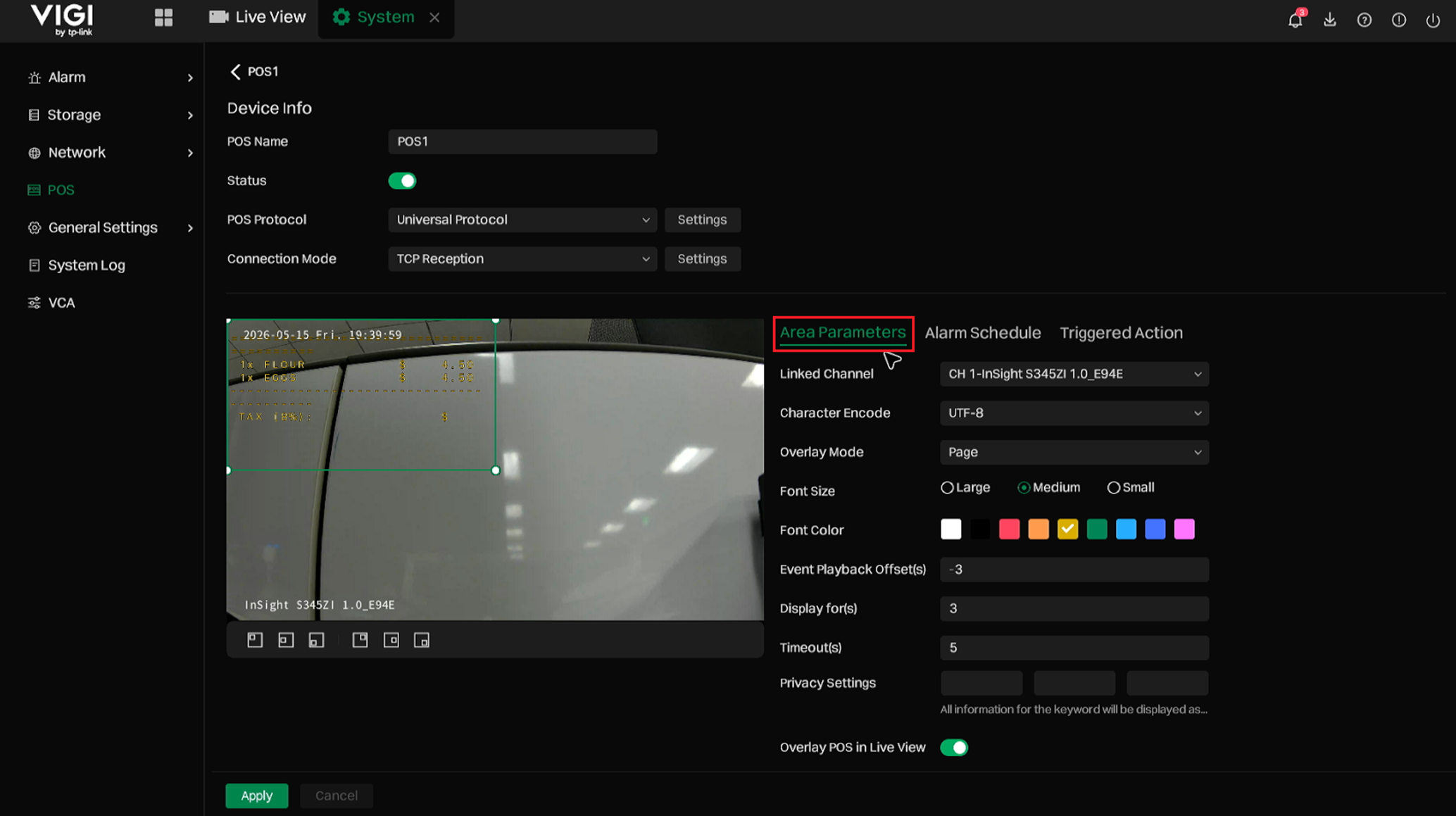
Task: Open System Log in sidebar
Action: click(x=87, y=265)
